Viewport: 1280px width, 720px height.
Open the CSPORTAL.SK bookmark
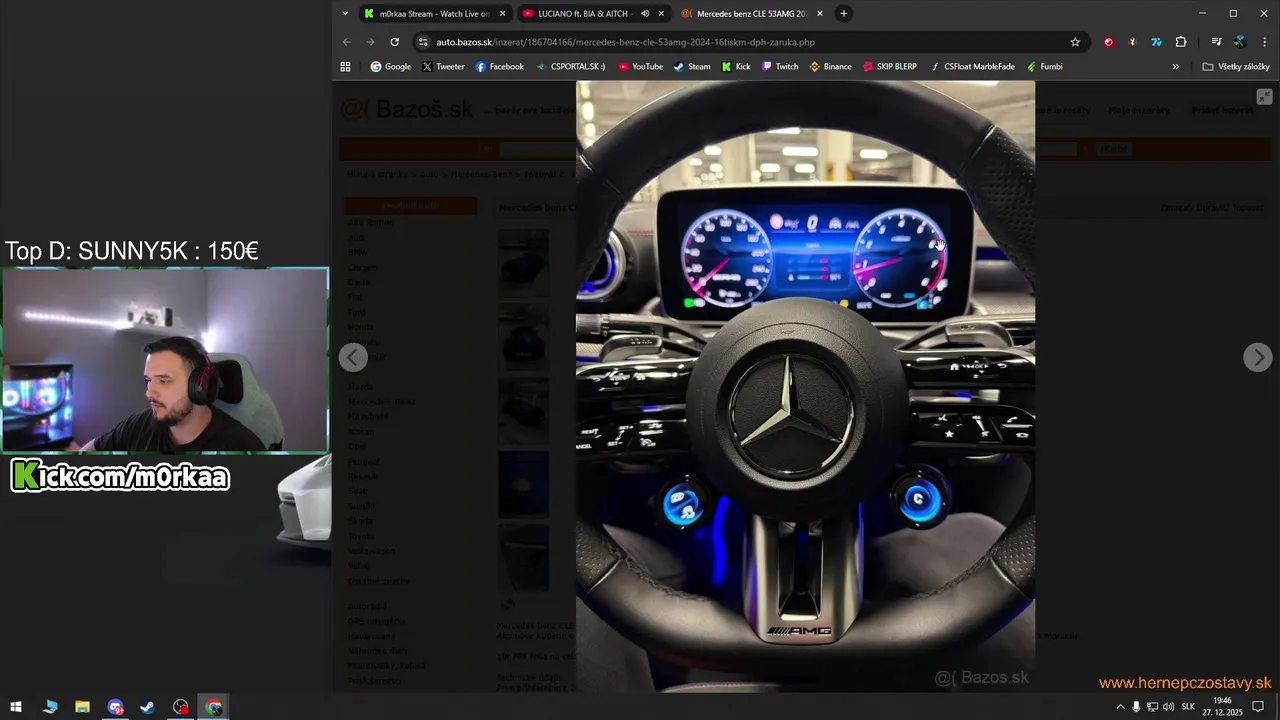[x=570, y=67]
